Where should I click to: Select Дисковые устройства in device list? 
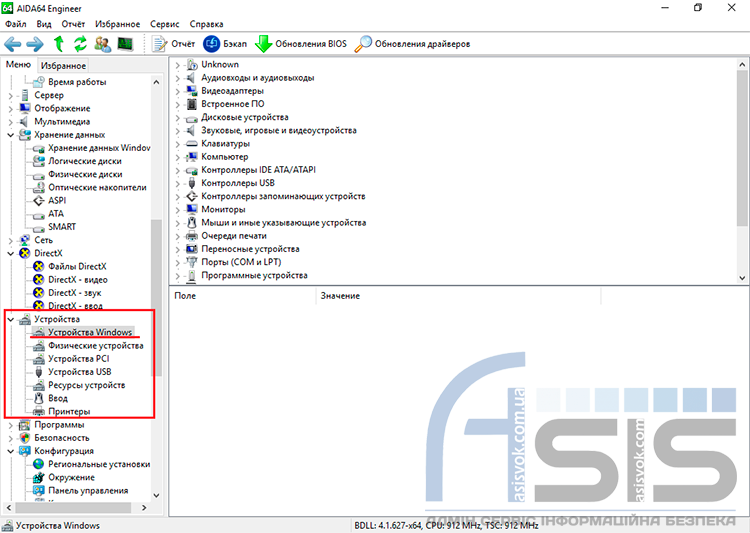245,117
